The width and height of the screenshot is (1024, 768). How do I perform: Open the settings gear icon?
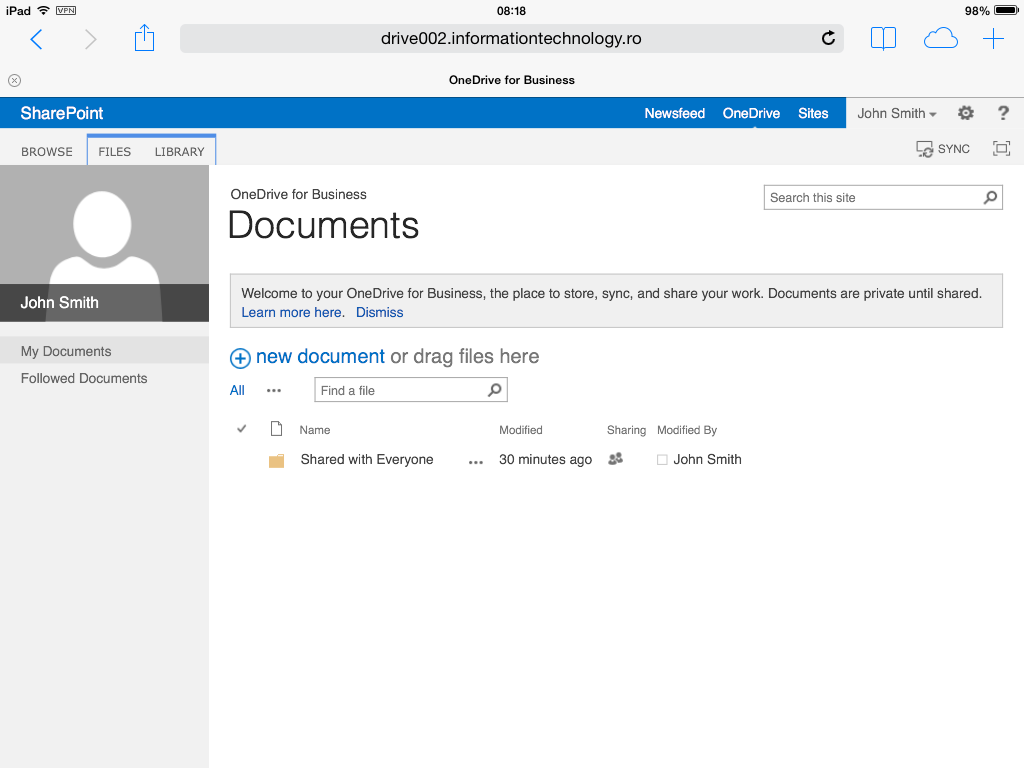(966, 113)
